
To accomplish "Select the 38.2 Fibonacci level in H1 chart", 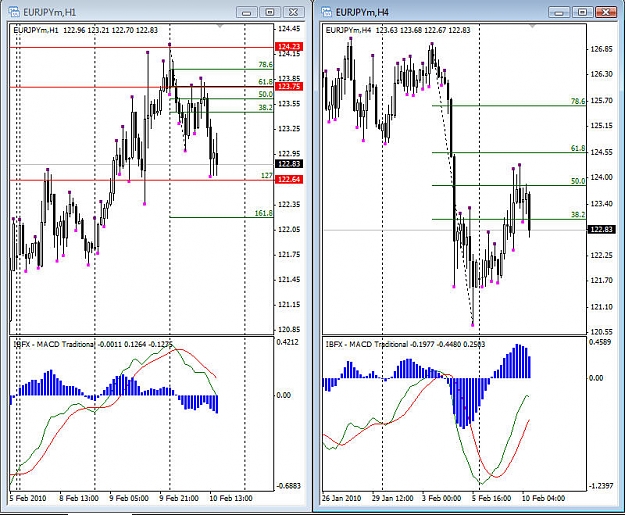I will [265, 107].
